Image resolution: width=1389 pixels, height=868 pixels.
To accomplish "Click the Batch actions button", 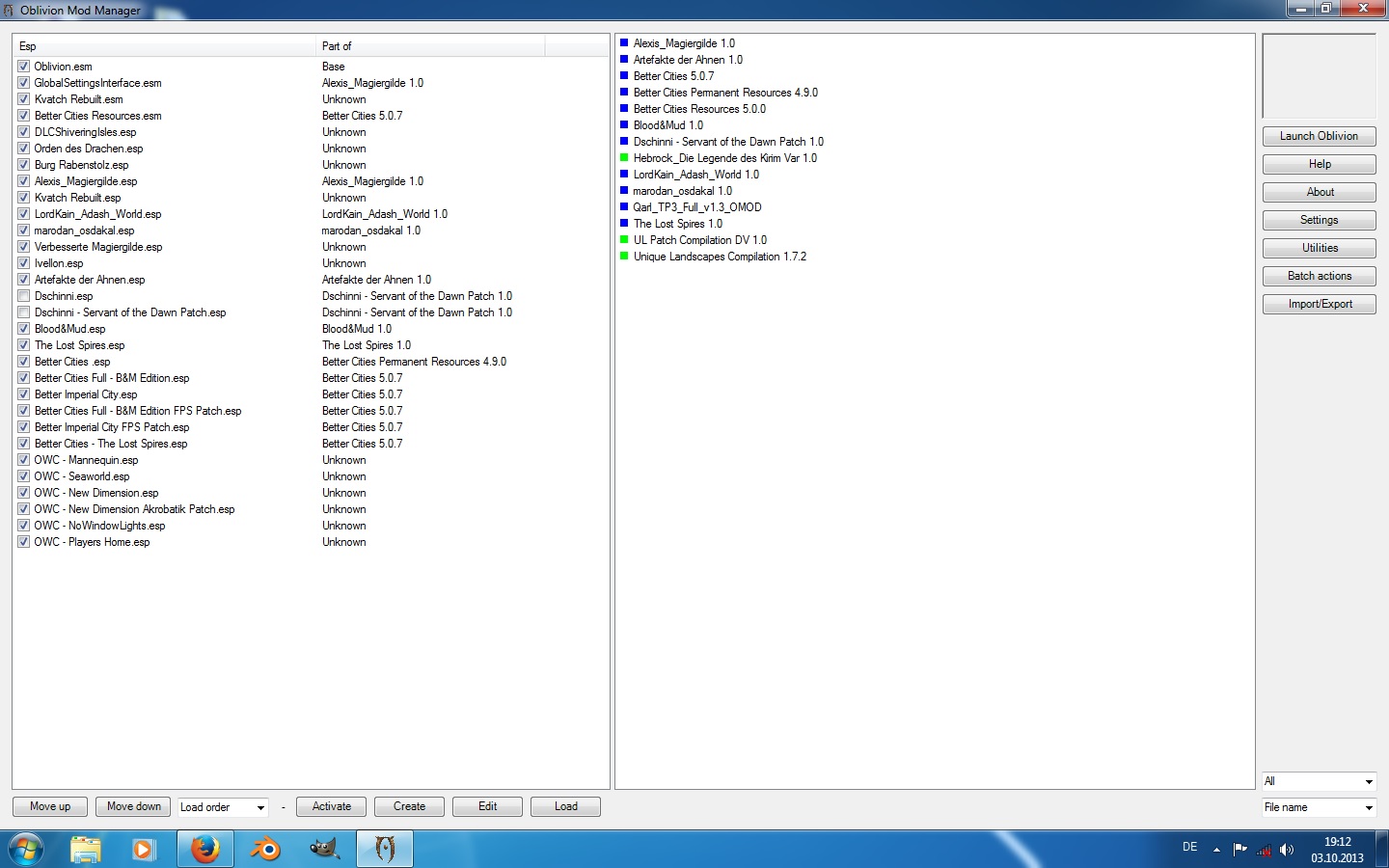I will (x=1319, y=276).
